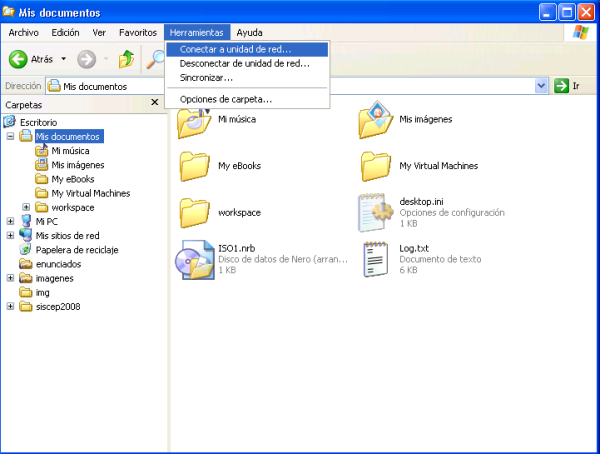The image size is (600, 454).
Task: Open the ISO1.nrb Nero disc file
Action: coord(193,261)
